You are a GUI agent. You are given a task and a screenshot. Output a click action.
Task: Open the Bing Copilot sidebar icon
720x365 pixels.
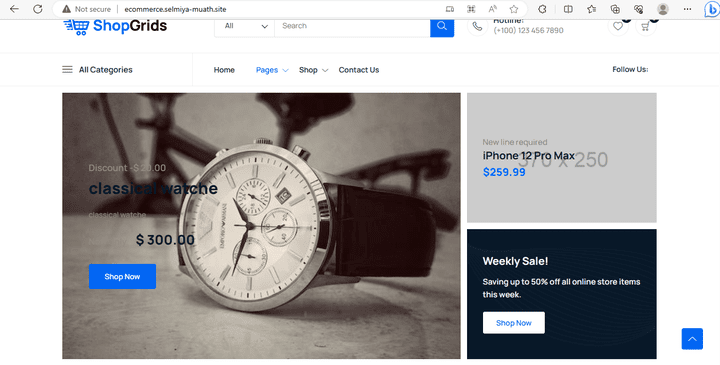click(x=712, y=9)
